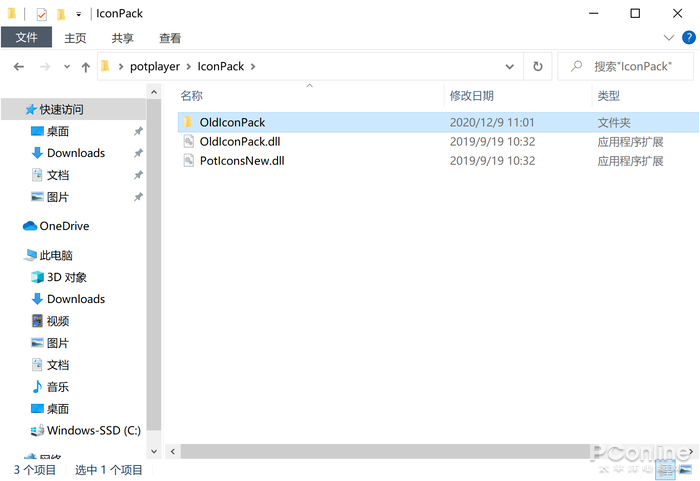The image size is (700, 481).
Task: Click the 音乐 music note icon
Action: (37, 387)
